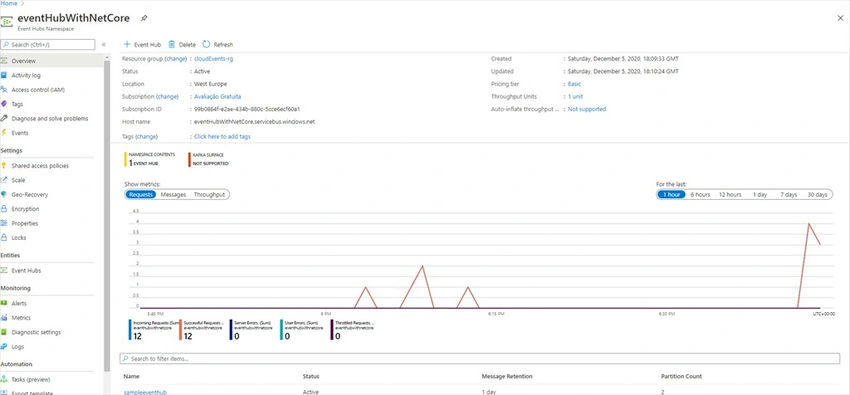Click the Incoming Requests legend swatch
Image resolution: width=850 pixels, height=395 pixels.
coord(130,329)
